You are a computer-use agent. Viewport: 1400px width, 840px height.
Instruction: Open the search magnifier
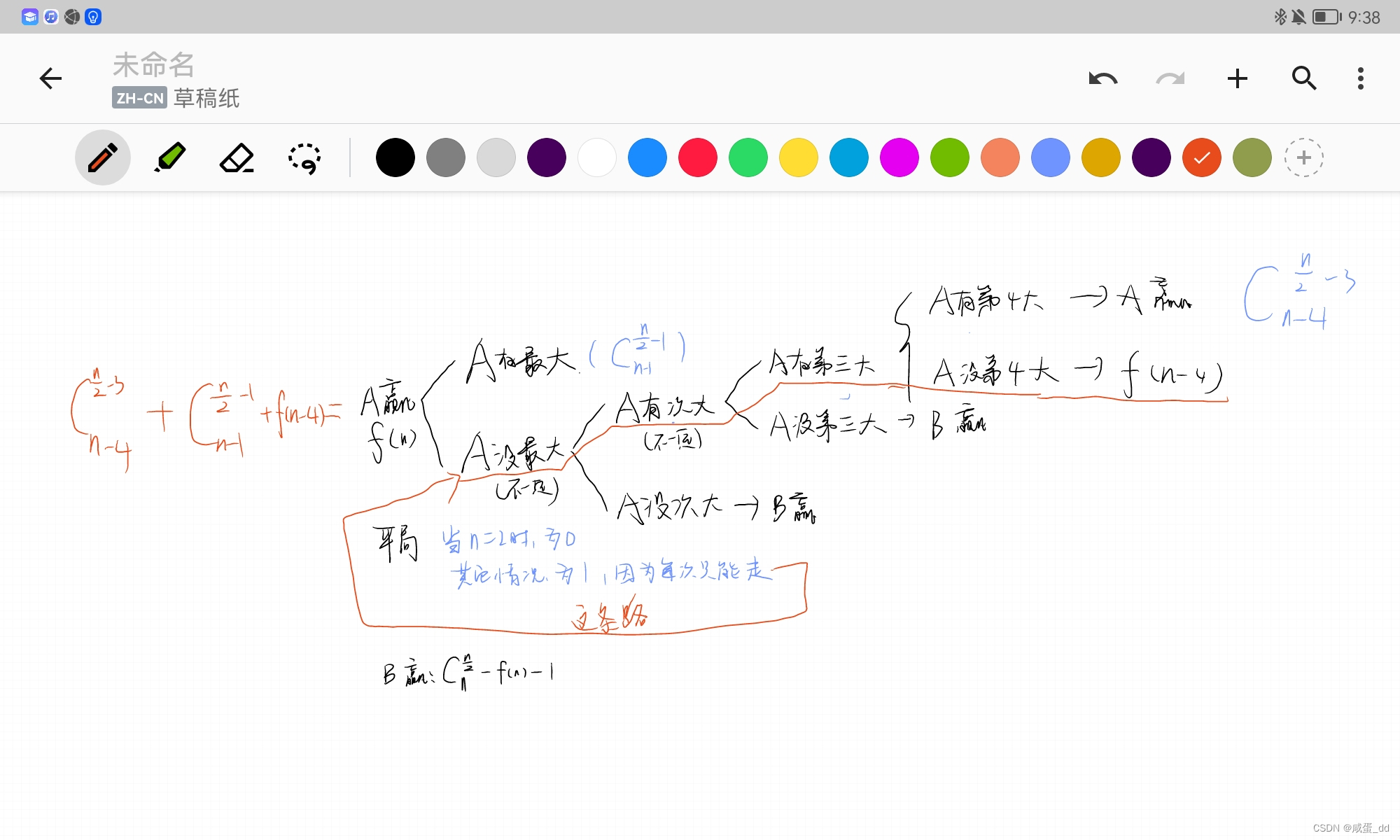pyautogui.click(x=1303, y=78)
